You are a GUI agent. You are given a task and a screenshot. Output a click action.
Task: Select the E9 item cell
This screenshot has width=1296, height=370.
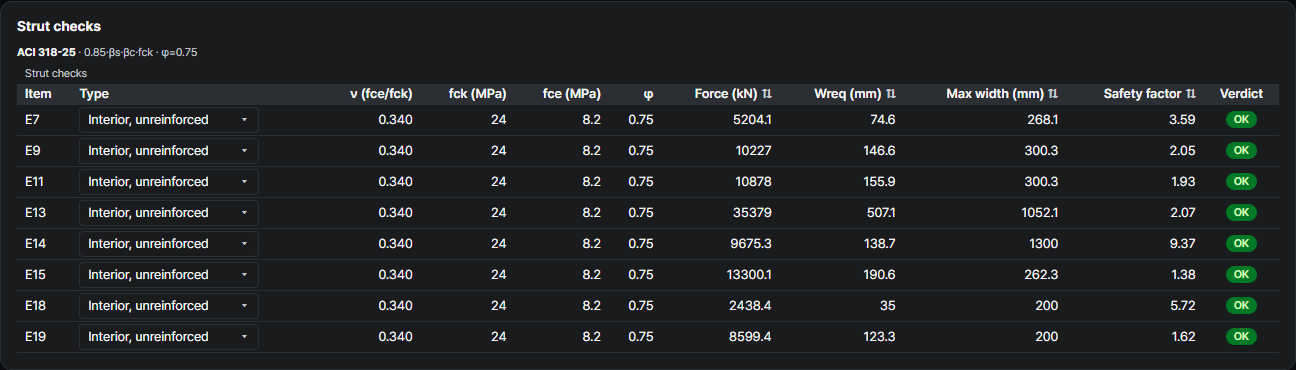pos(33,151)
